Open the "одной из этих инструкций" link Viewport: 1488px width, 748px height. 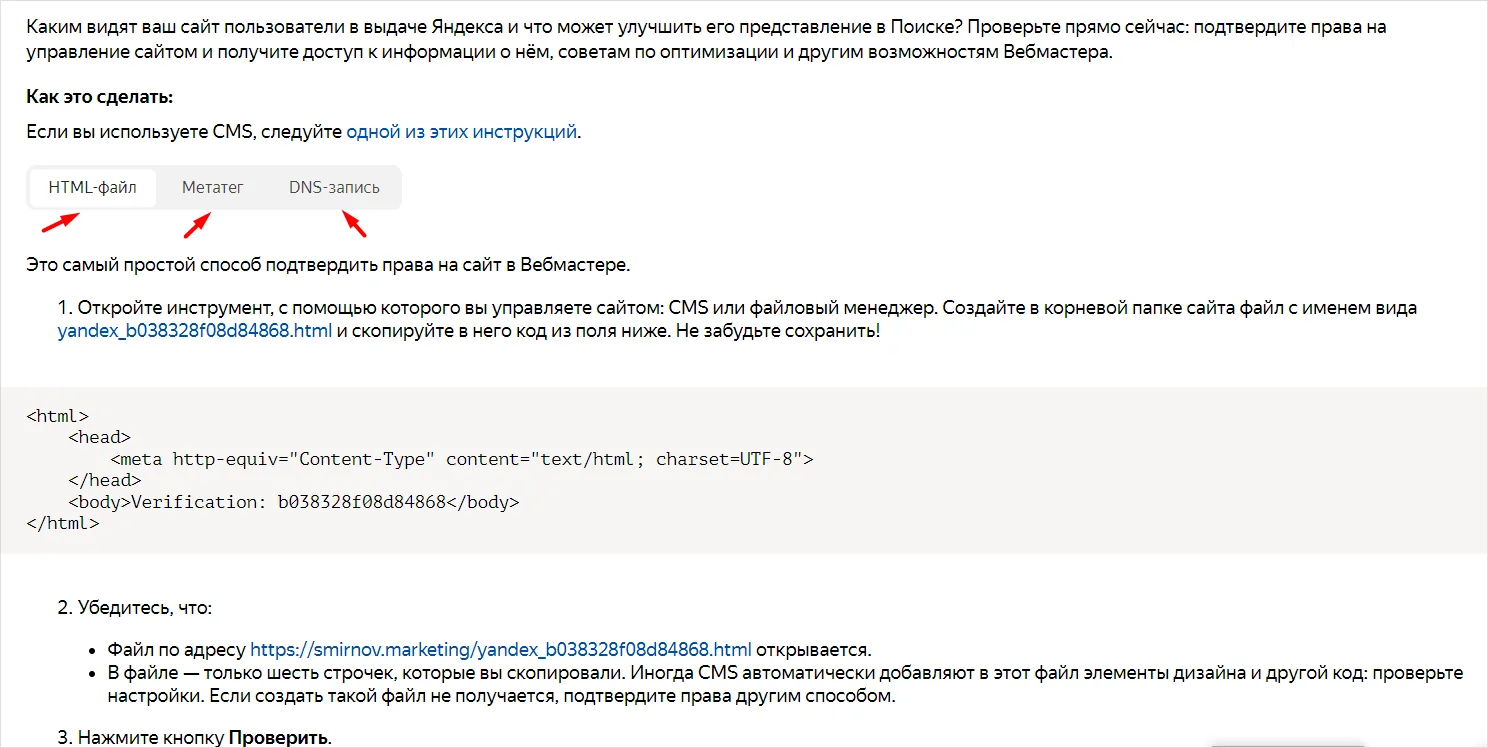(461, 132)
